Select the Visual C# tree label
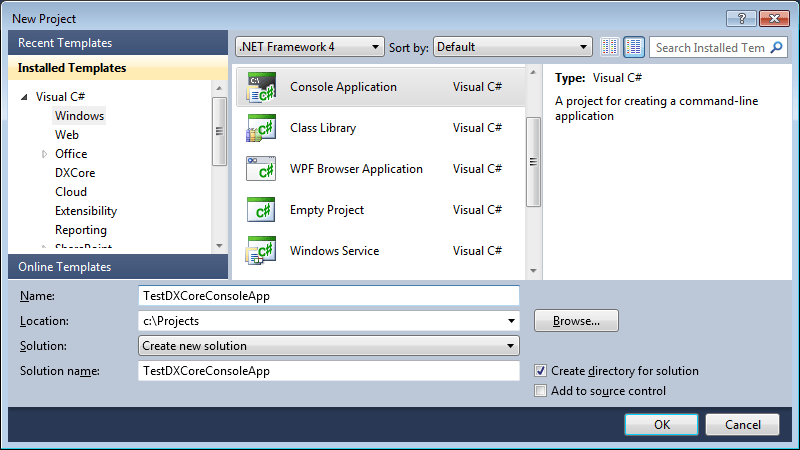Screen dimensions: 800x450 [60, 97]
